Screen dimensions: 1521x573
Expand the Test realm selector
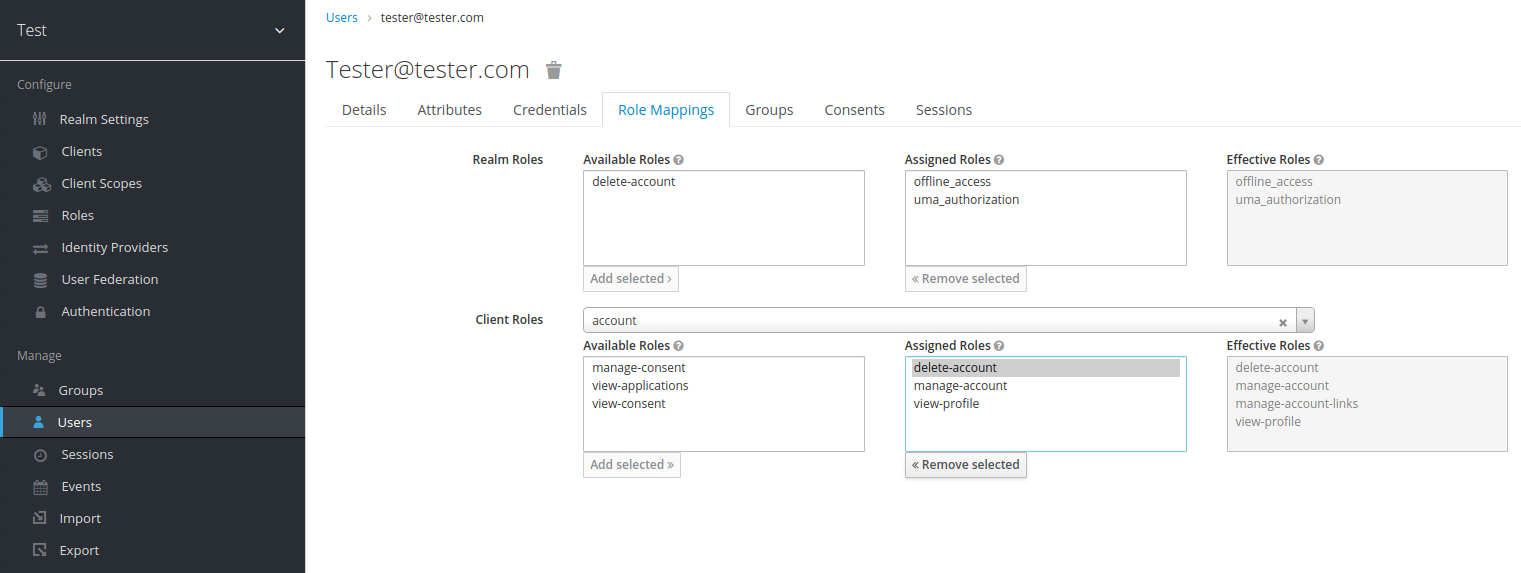click(279, 31)
